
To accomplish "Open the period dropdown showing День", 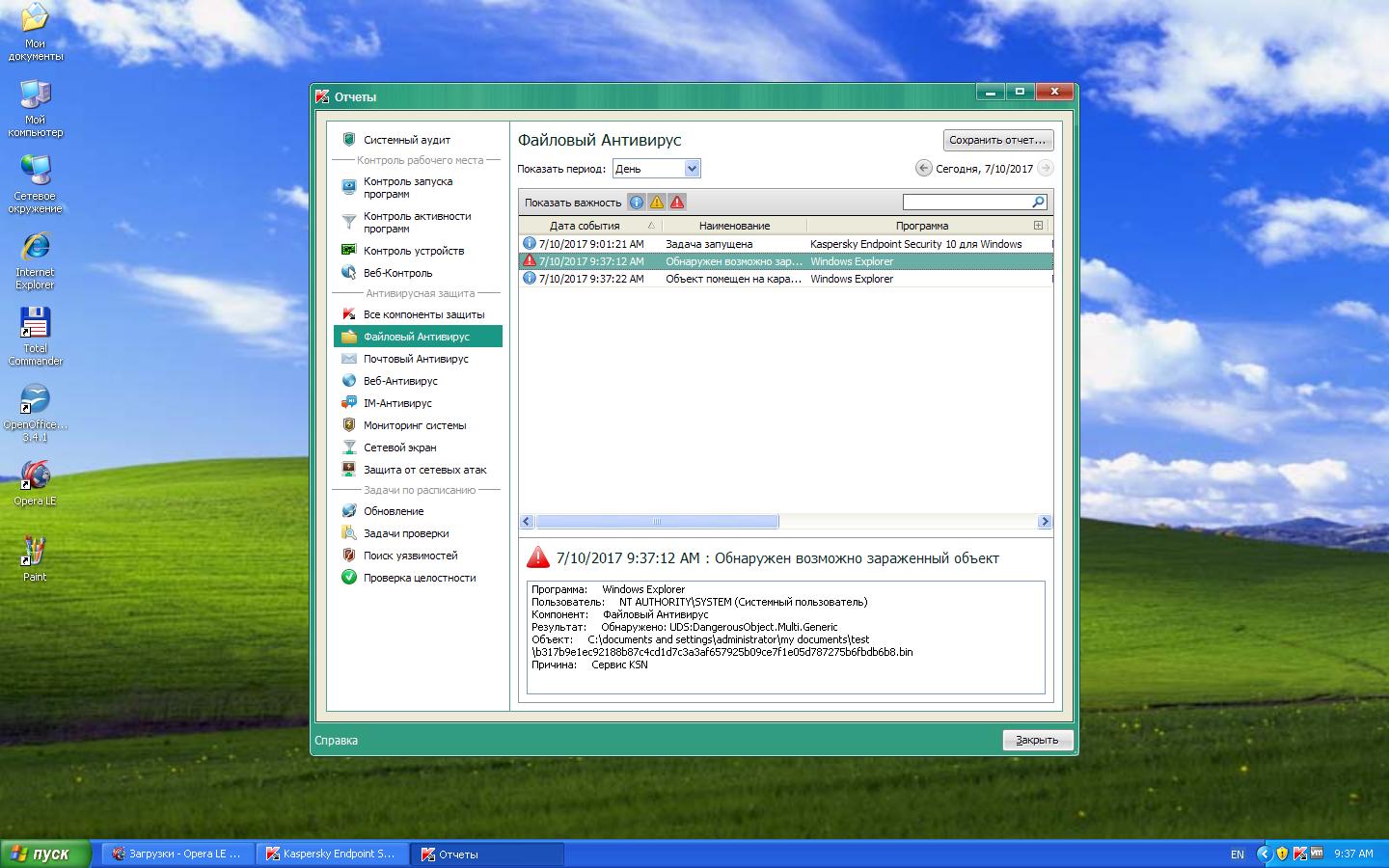I will pos(656,169).
